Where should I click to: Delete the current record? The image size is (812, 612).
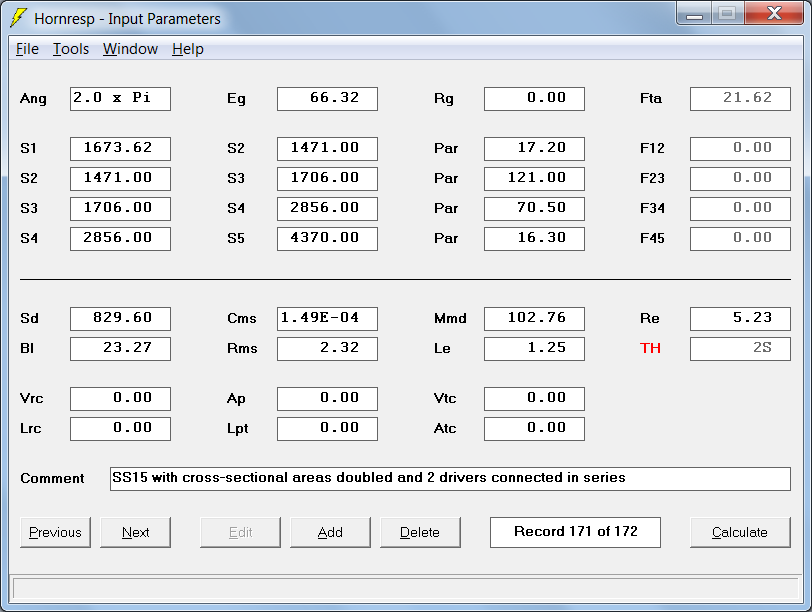(420, 532)
